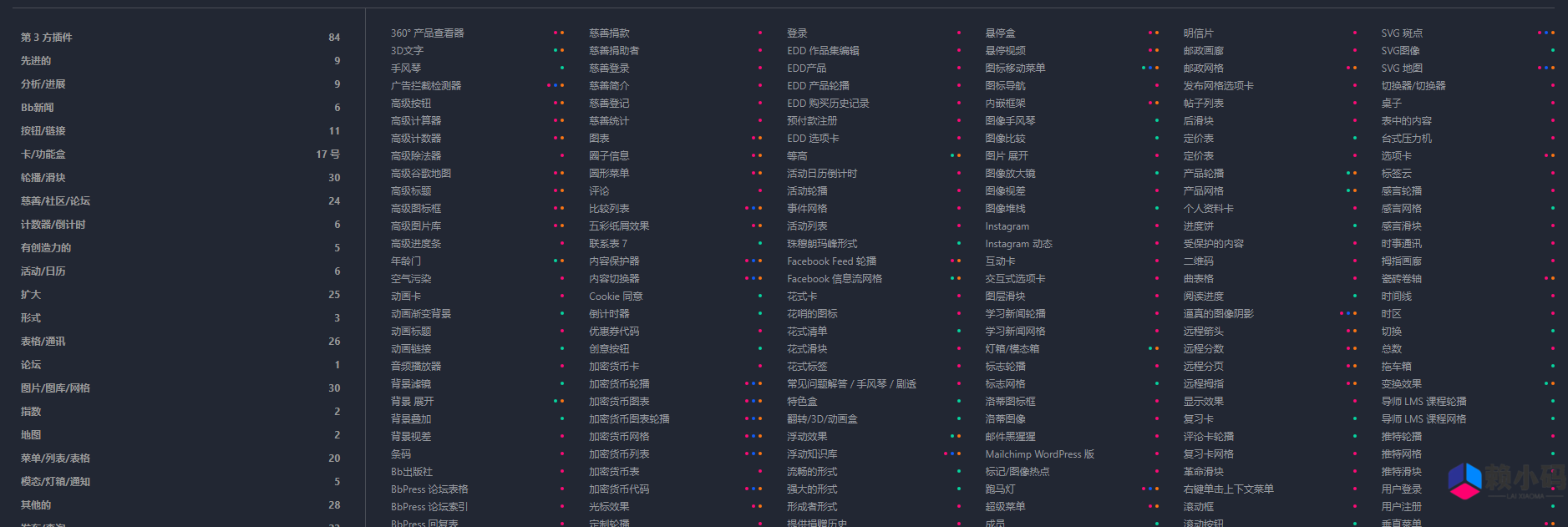Click the 受保护的内容 widget

[1213, 244]
